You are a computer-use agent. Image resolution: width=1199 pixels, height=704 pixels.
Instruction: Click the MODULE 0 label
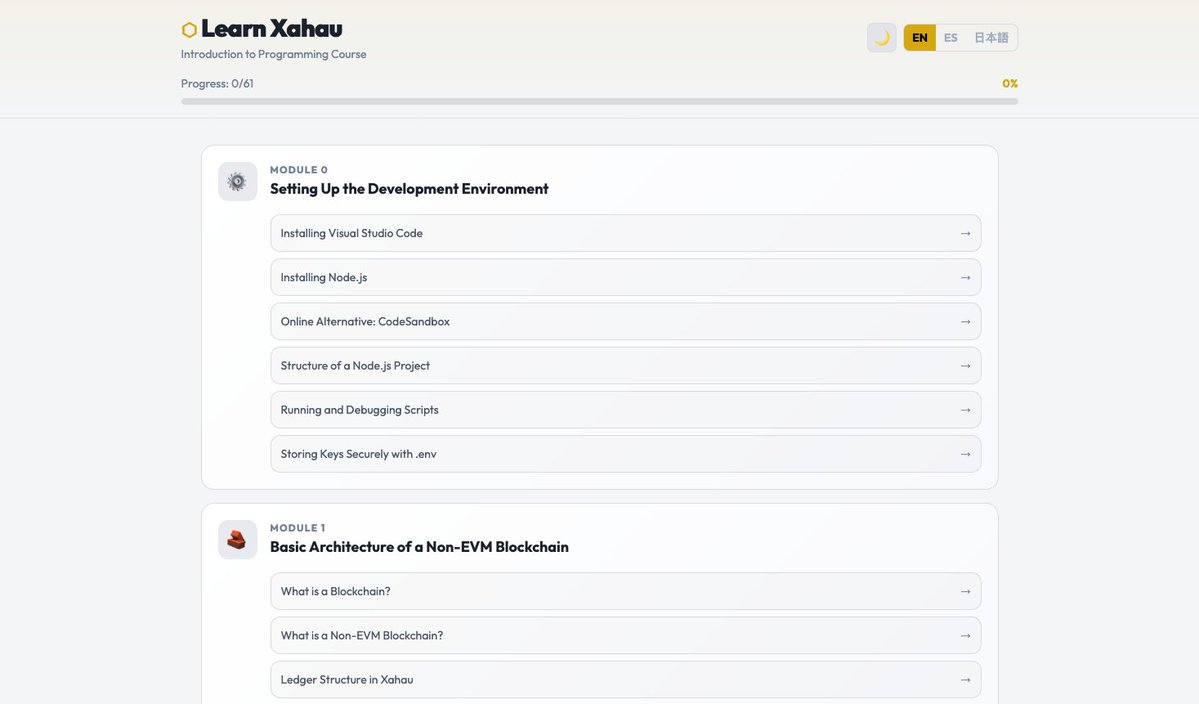[x=299, y=170]
